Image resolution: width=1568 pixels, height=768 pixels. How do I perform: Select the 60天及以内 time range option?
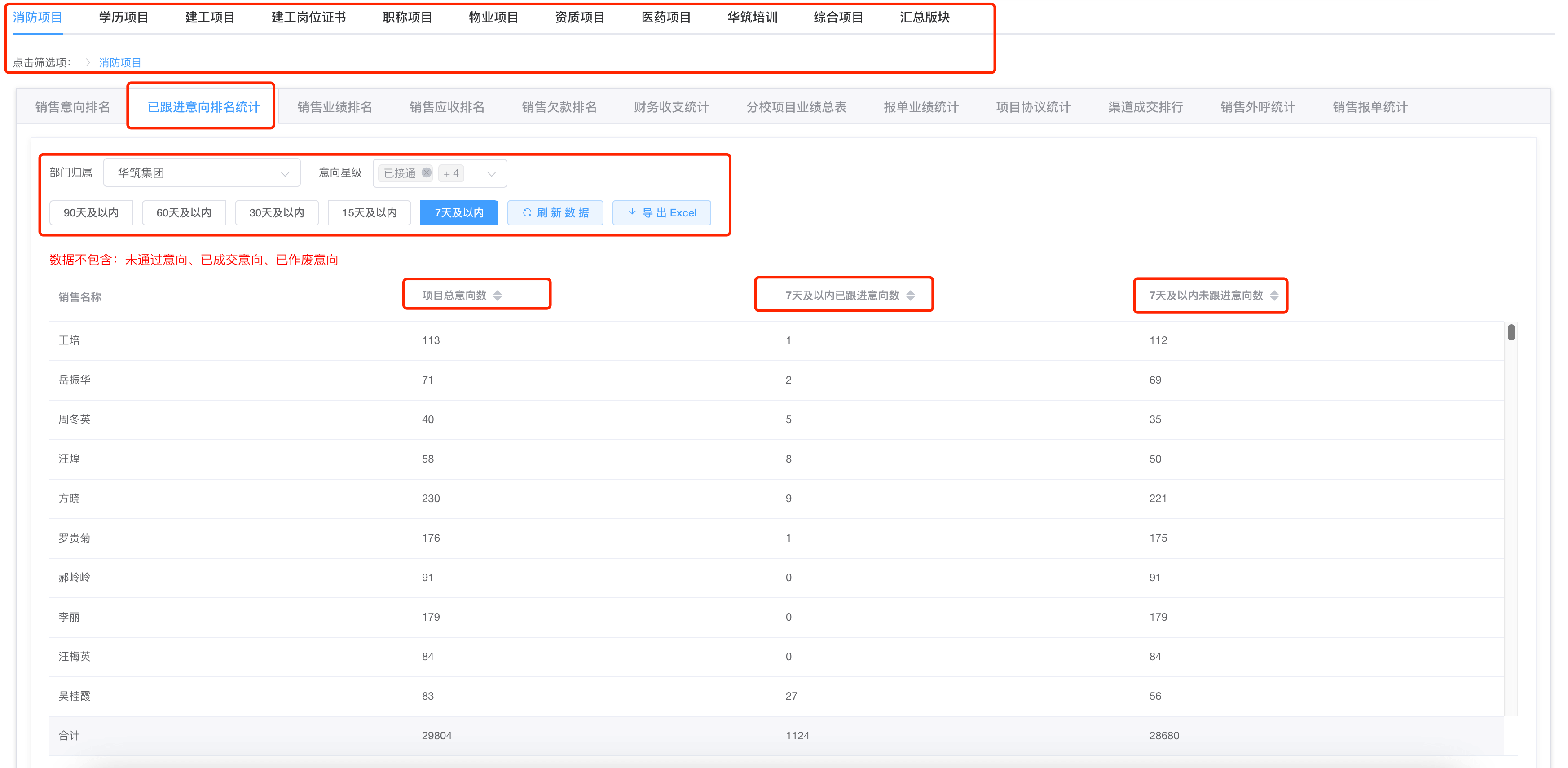(183, 212)
